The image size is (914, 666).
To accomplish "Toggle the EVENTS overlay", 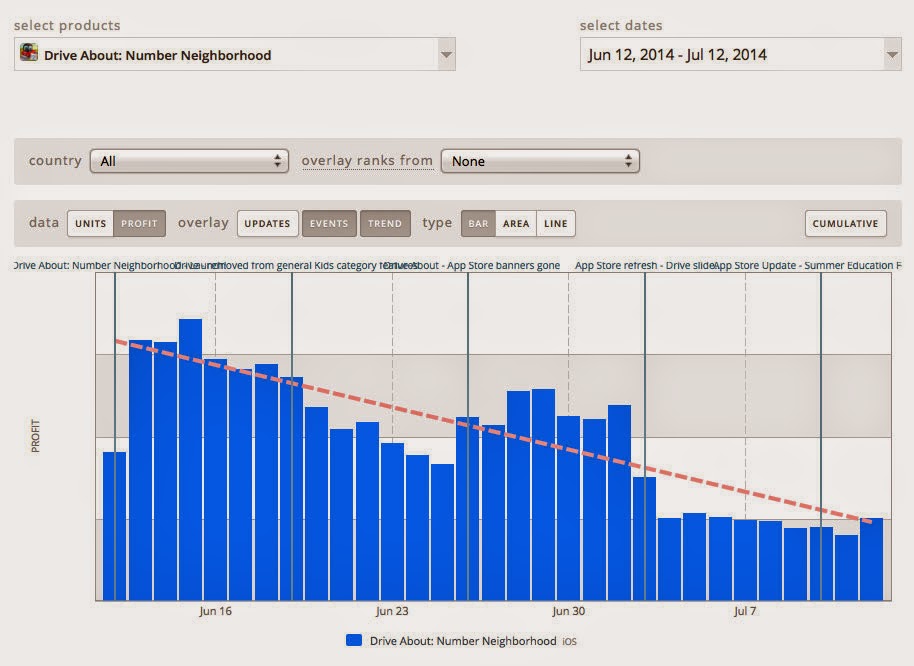I will click(329, 224).
